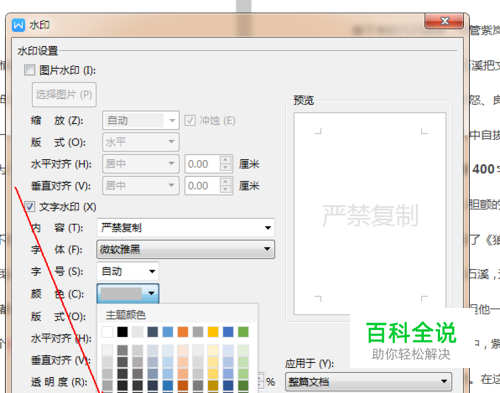Choose the gold yellow swatch in the top row
The width and height of the screenshot is (500, 393).
[x=213, y=332]
